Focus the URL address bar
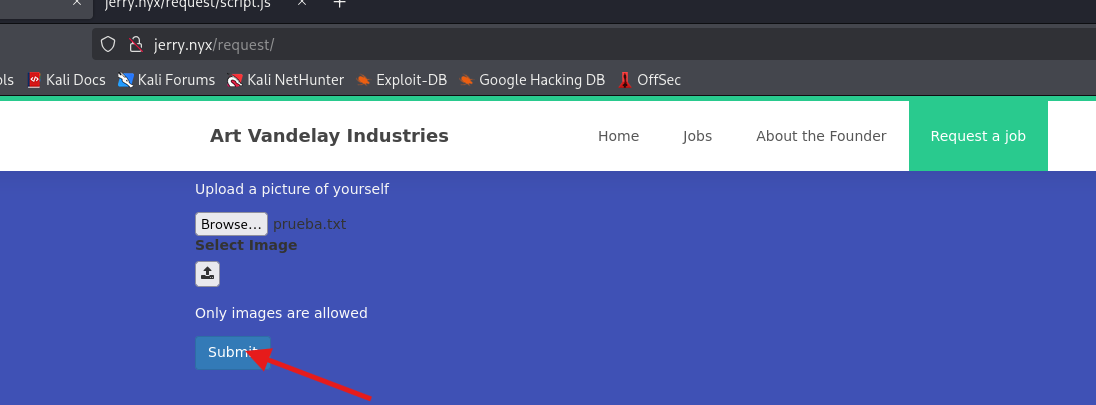This screenshot has height=405, width=1096. [x=600, y=44]
